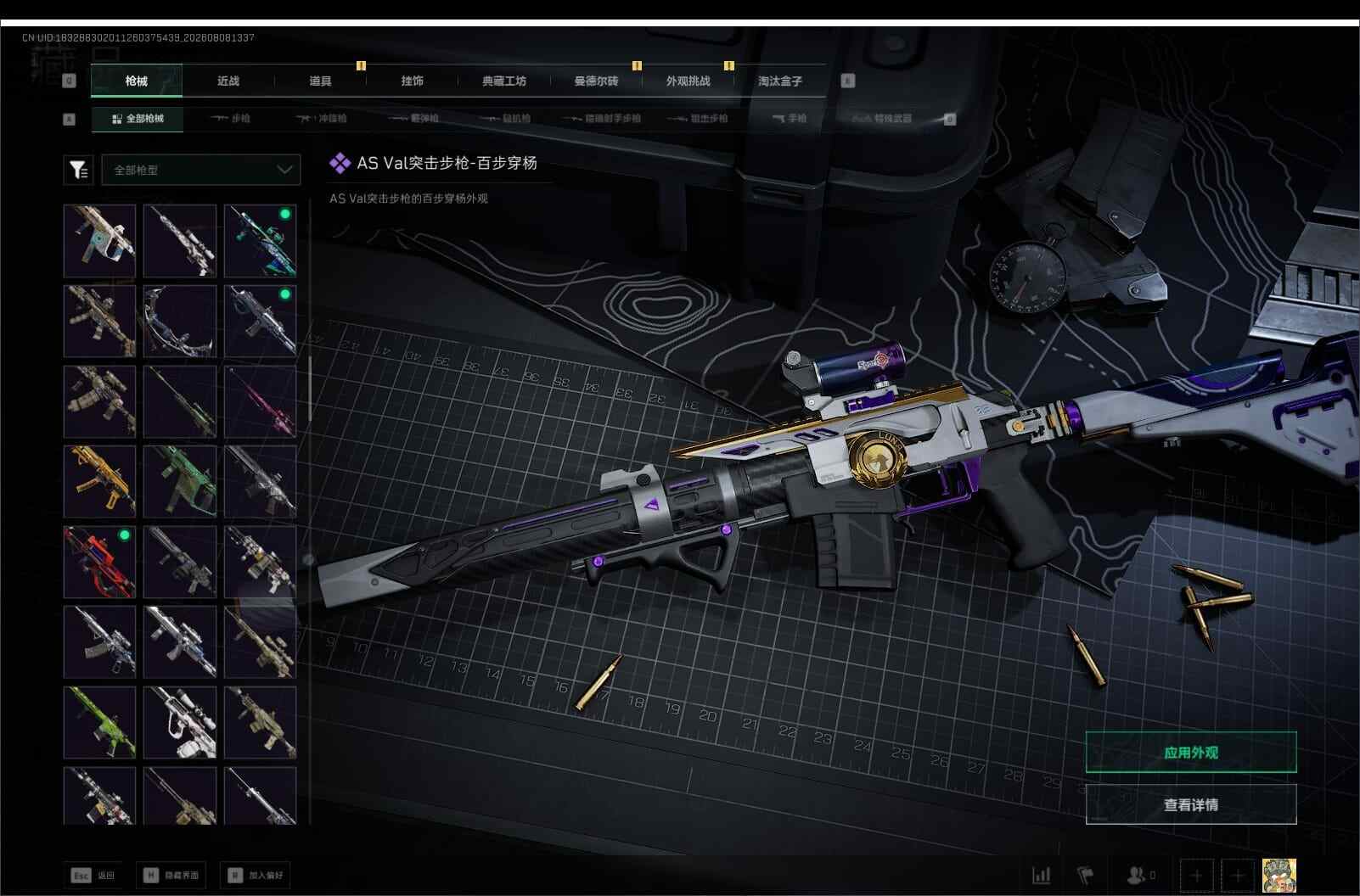
Task: Show the 全部枪械 all weapons category
Action: pyautogui.click(x=138, y=119)
